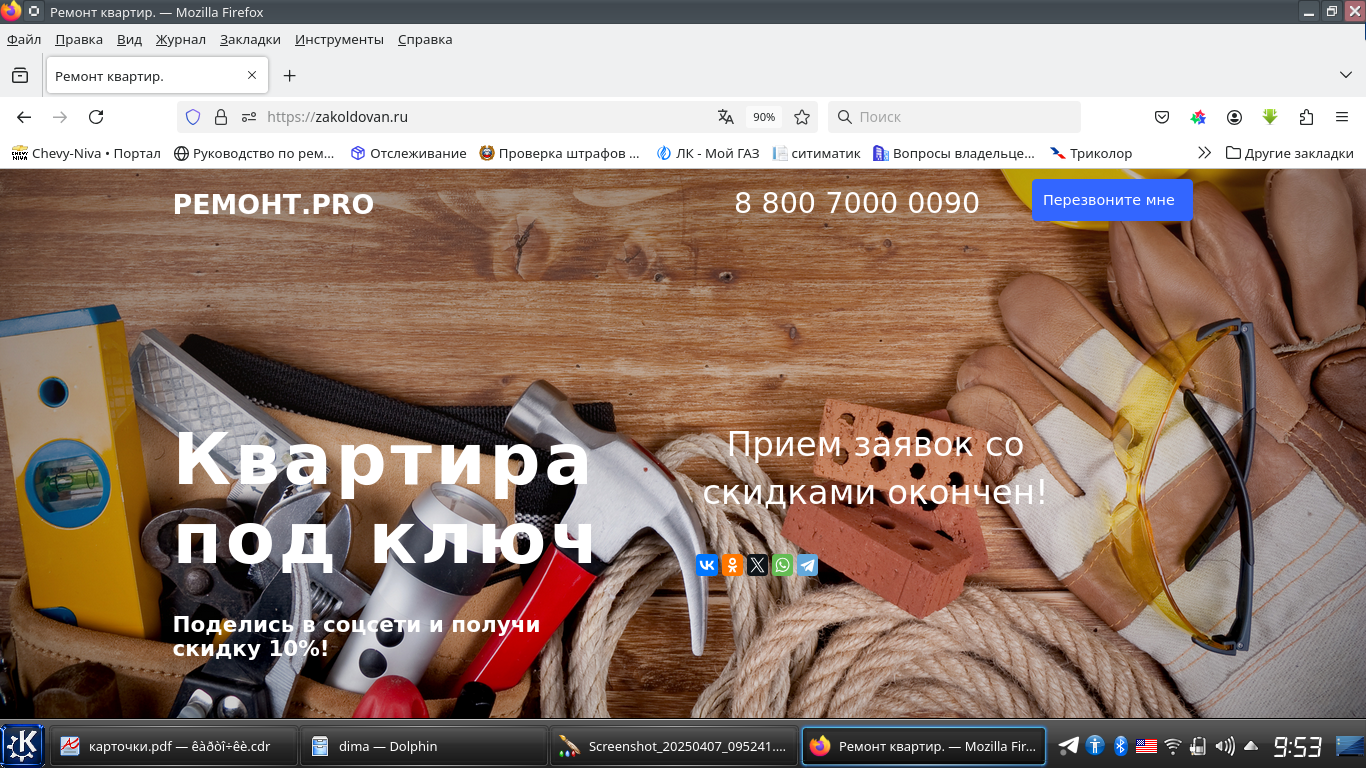Click the РЕМОНТ.PRO site logo
This screenshot has height=768, width=1366.
273,204
